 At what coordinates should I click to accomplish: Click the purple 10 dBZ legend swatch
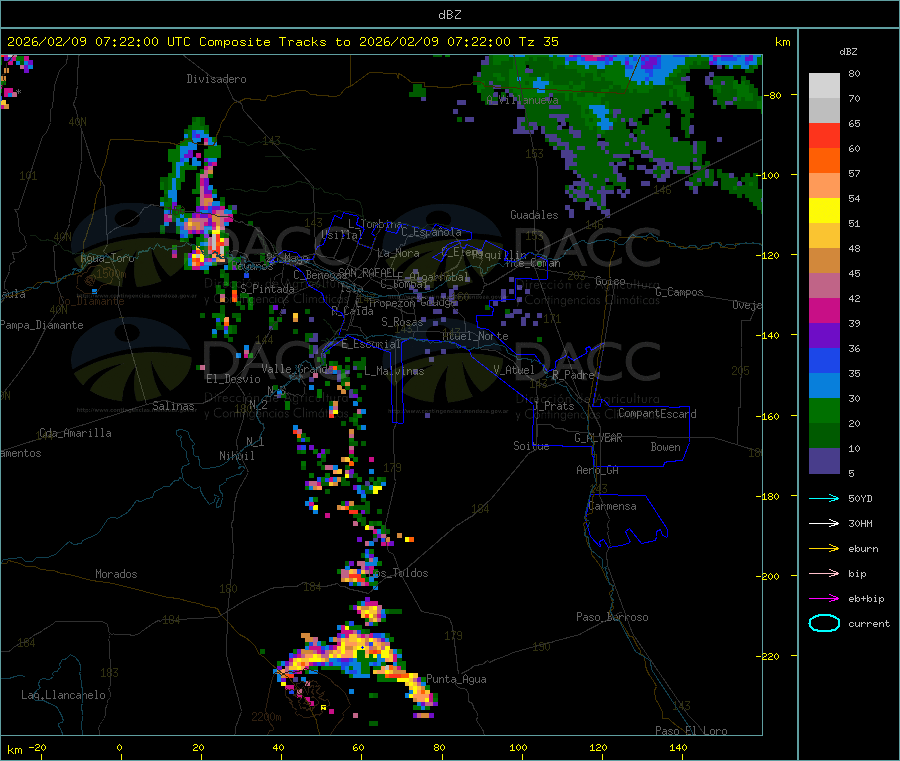[x=824, y=461]
